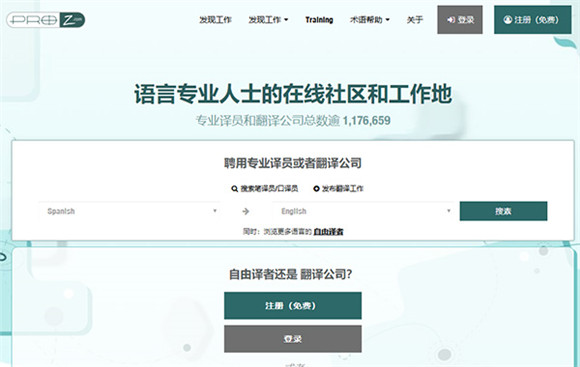This screenshot has height=367, width=580.
Task: Open the Spanish source language dropdown
Action: coord(129,211)
